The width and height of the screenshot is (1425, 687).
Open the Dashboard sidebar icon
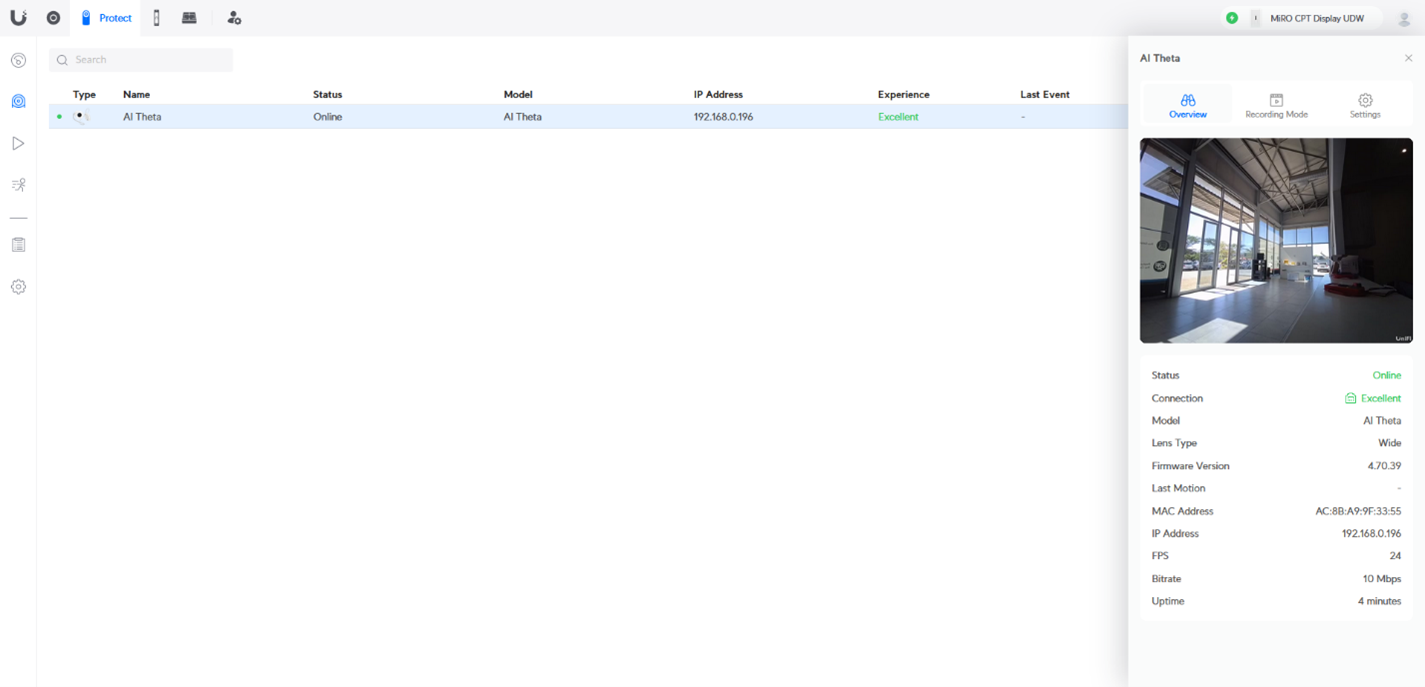pyautogui.click(x=18, y=60)
